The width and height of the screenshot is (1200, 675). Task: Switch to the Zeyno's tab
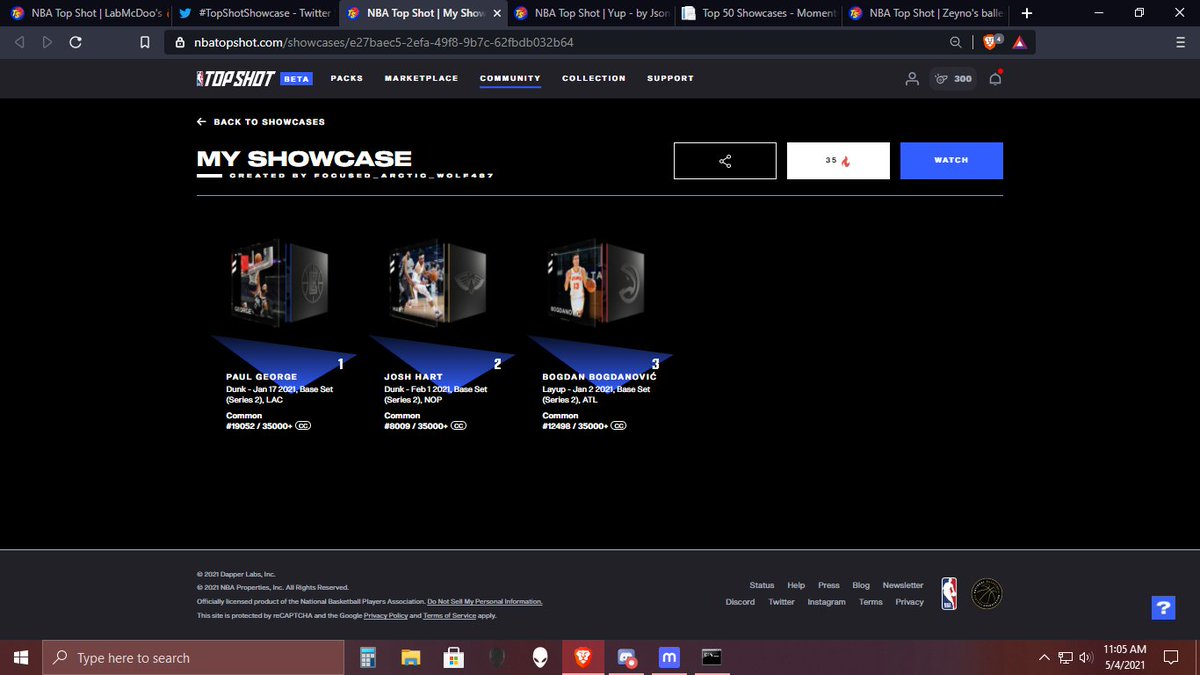pos(926,13)
